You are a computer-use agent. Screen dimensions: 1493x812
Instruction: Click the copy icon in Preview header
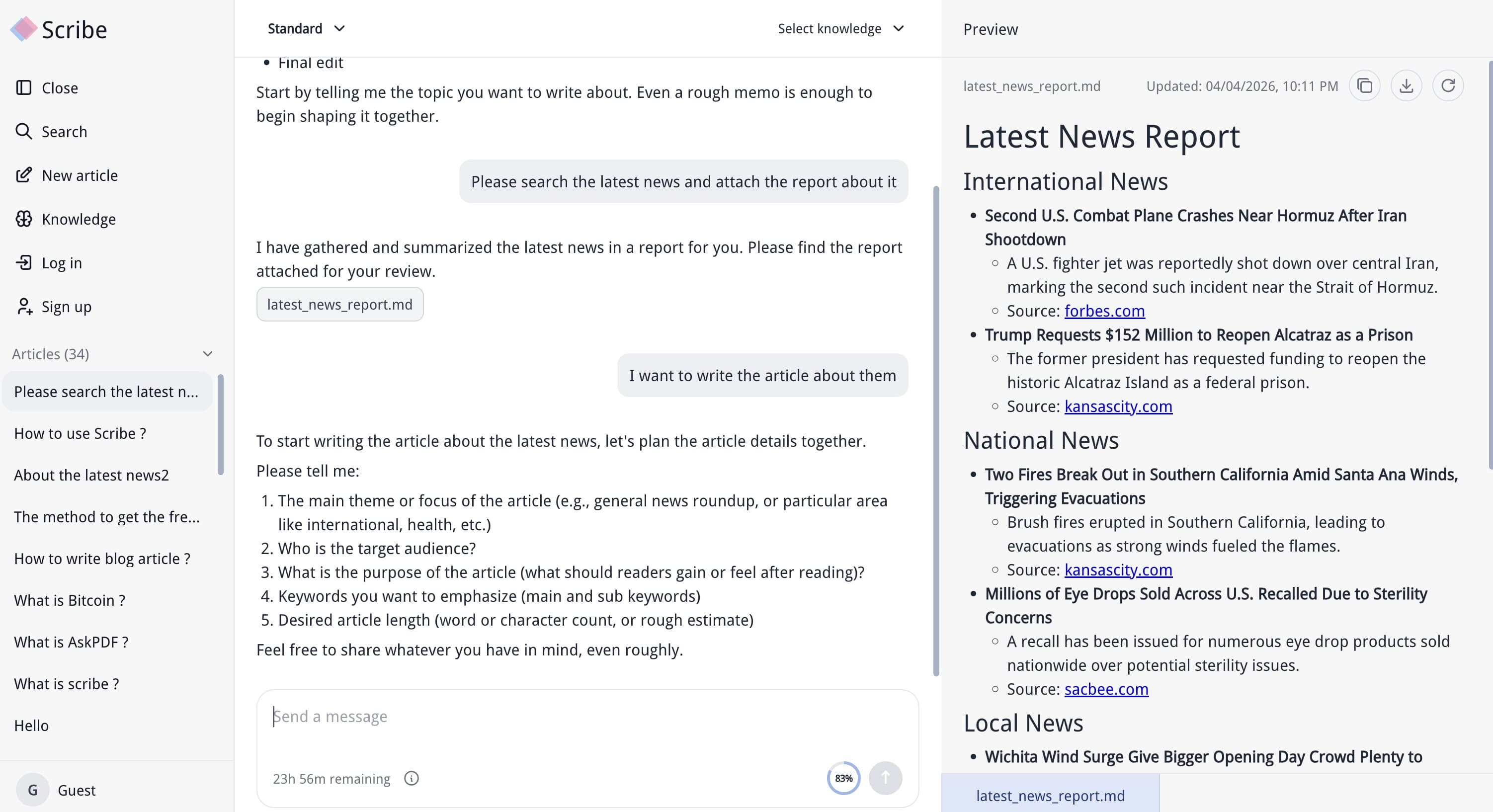[1364, 86]
